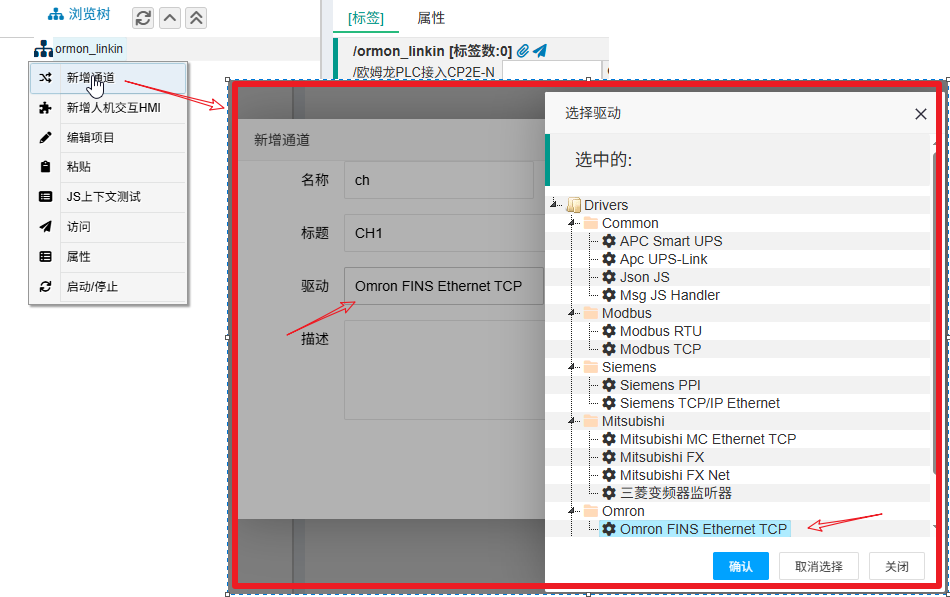
Task: Click the paper-plane icon beside 访问
Action: [x=45, y=227]
